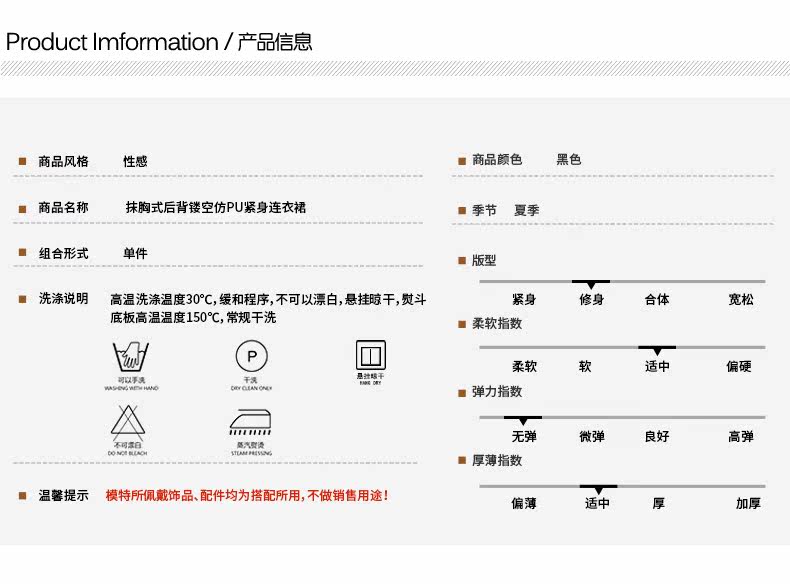790x584 pixels.
Task: Click the softness option '软'
Action: [585, 366]
